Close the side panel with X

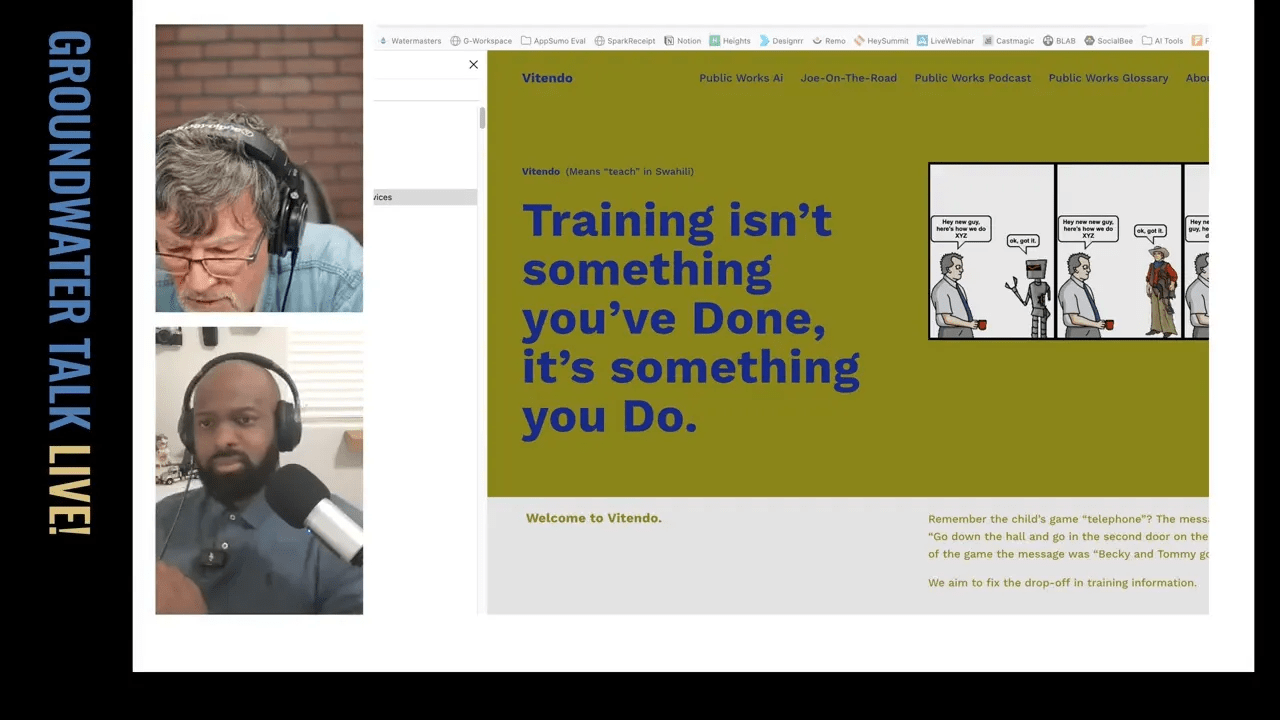pyautogui.click(x=473, y=65)
